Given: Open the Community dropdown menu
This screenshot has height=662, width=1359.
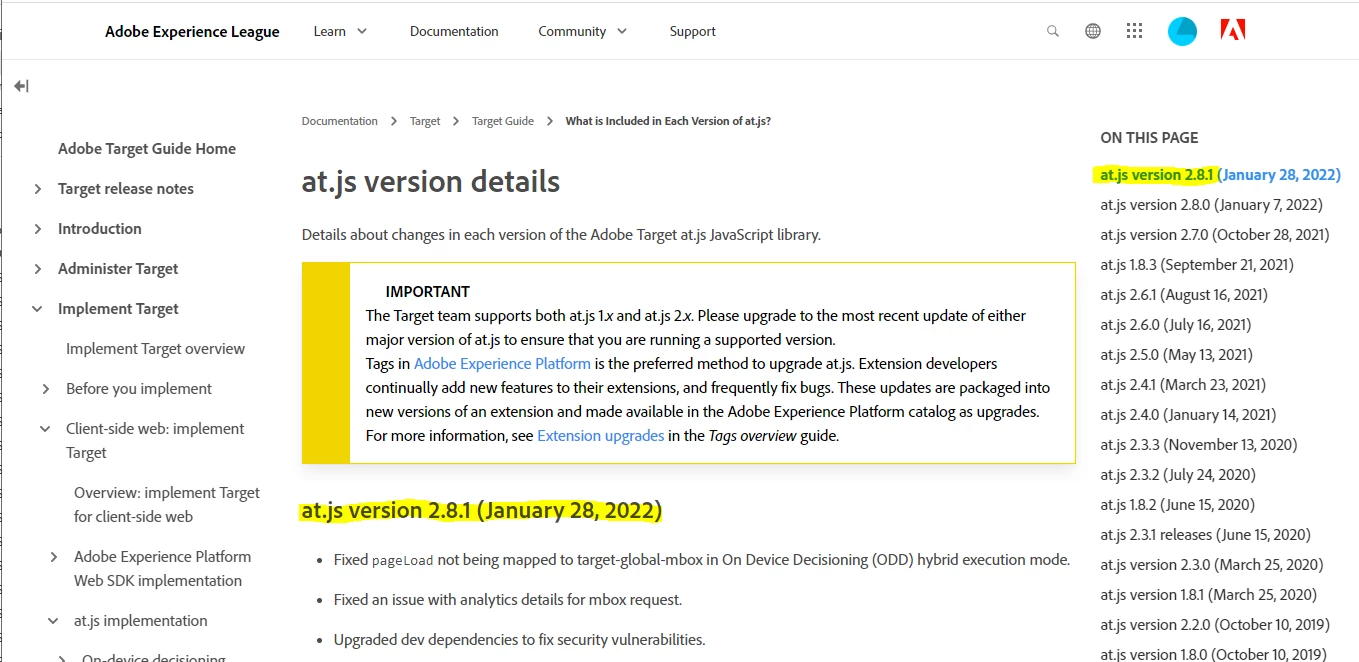Looking at the screenshot, I should coord(583,32).
